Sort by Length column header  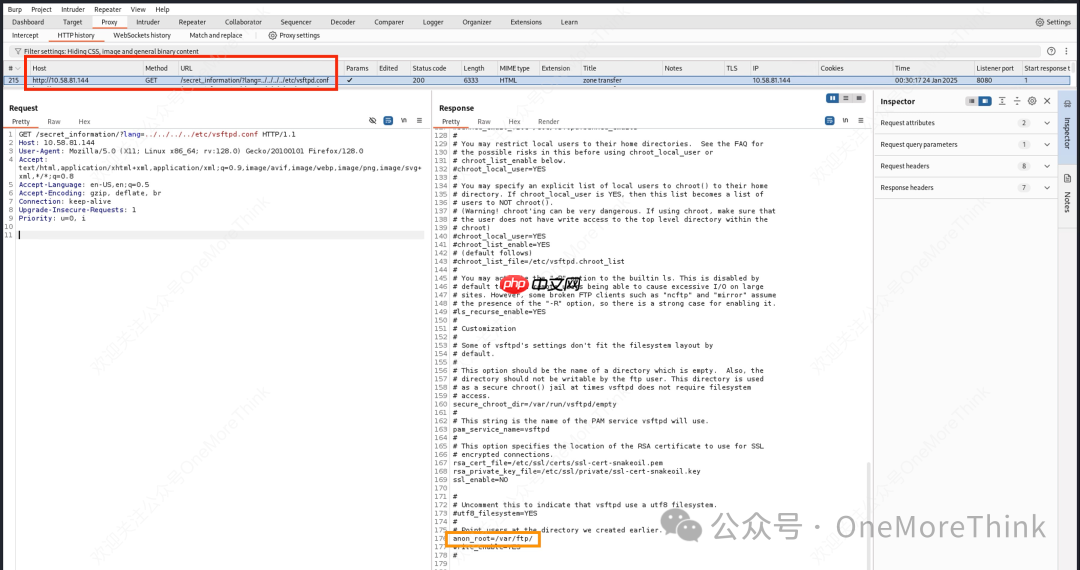click(x=474, y=68)
